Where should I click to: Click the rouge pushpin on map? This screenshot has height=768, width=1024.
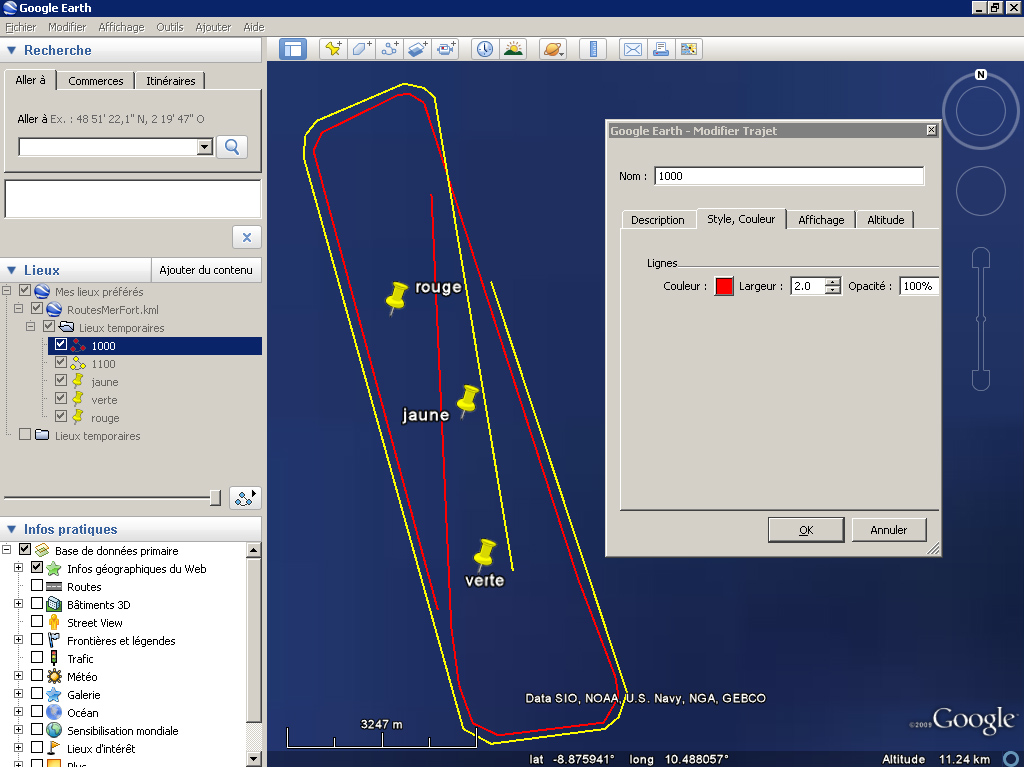pyautogui.click(x=396, y=297)
